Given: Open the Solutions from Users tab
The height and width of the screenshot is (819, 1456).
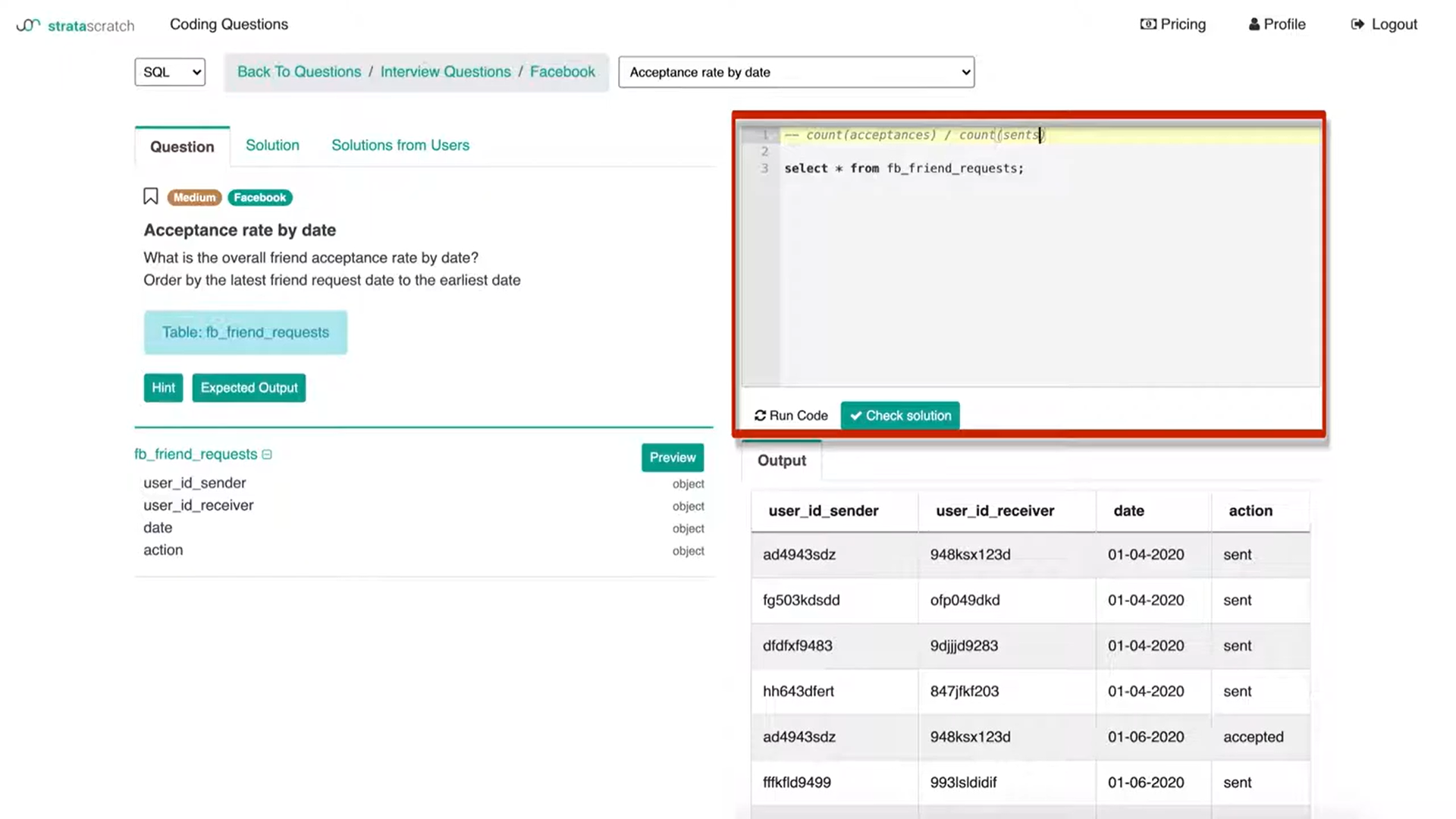Looking at the screenshot, I should coord(400,145).
